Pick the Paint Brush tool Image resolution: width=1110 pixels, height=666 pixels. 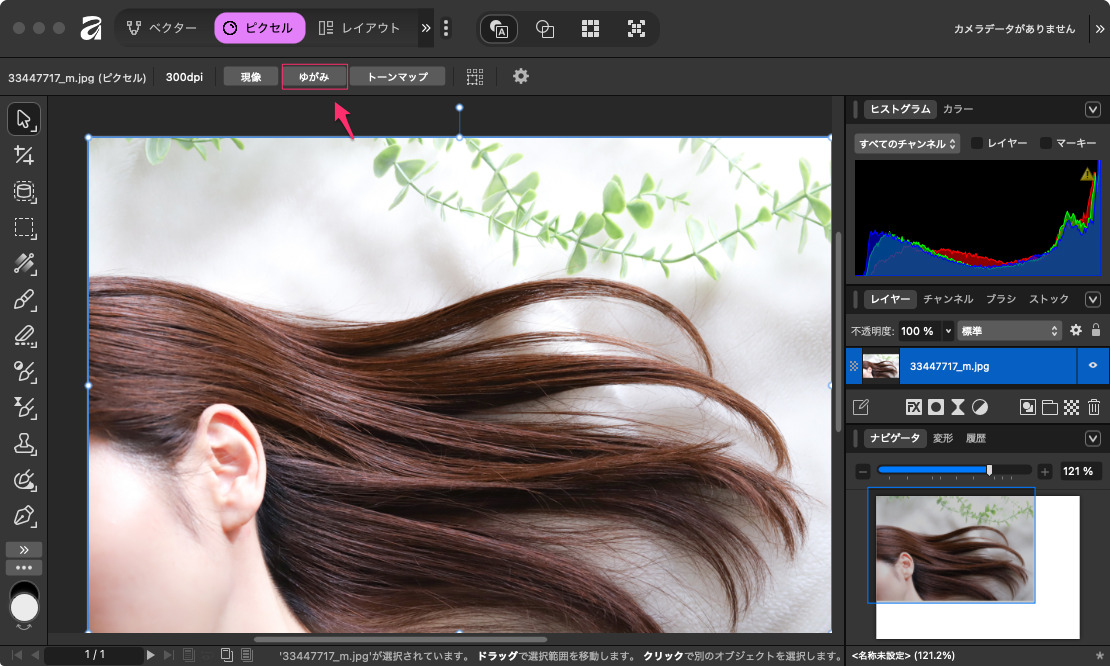[x=24, y=299]
